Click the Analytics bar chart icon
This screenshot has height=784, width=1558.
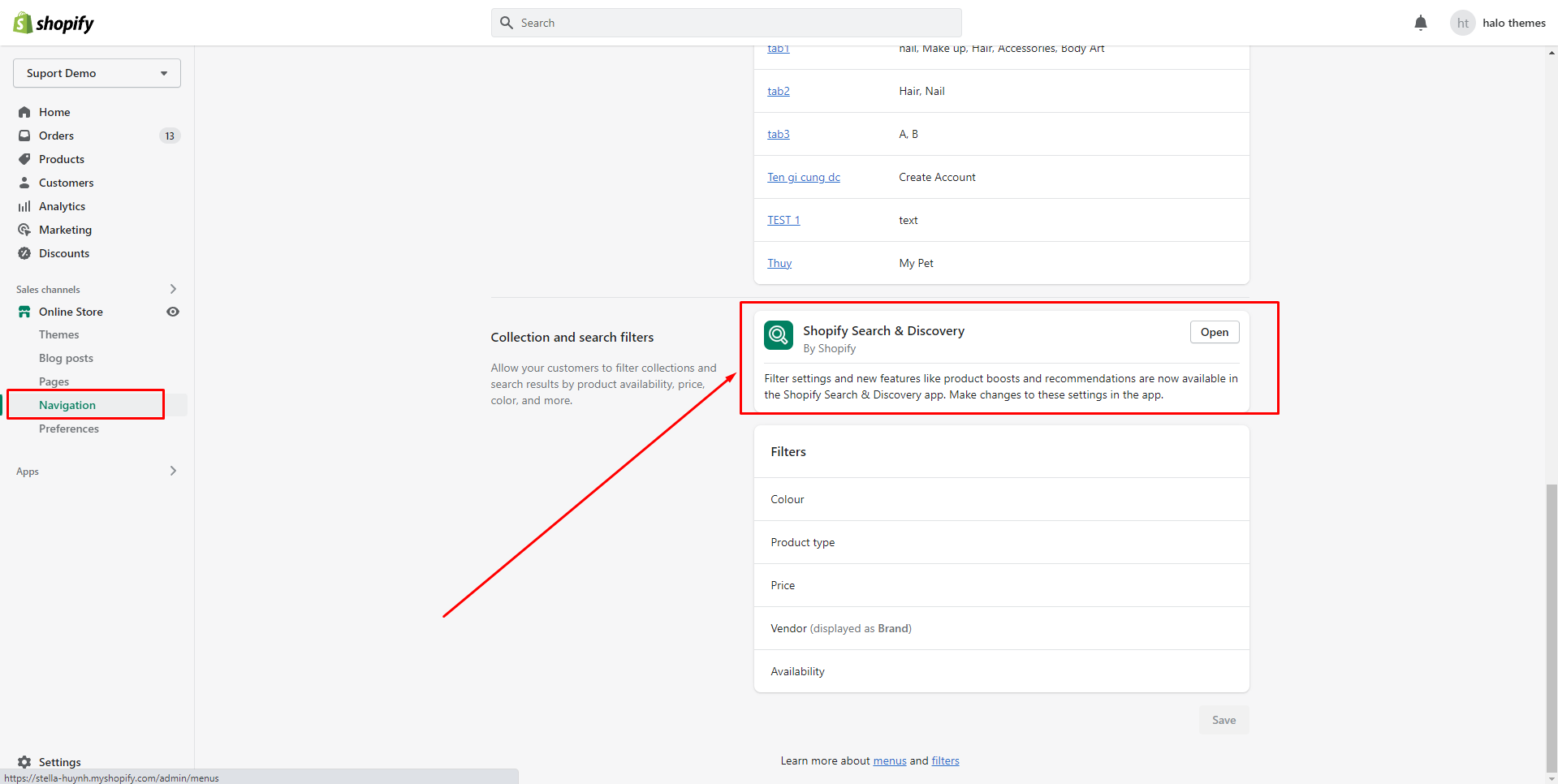pos(24,206)
